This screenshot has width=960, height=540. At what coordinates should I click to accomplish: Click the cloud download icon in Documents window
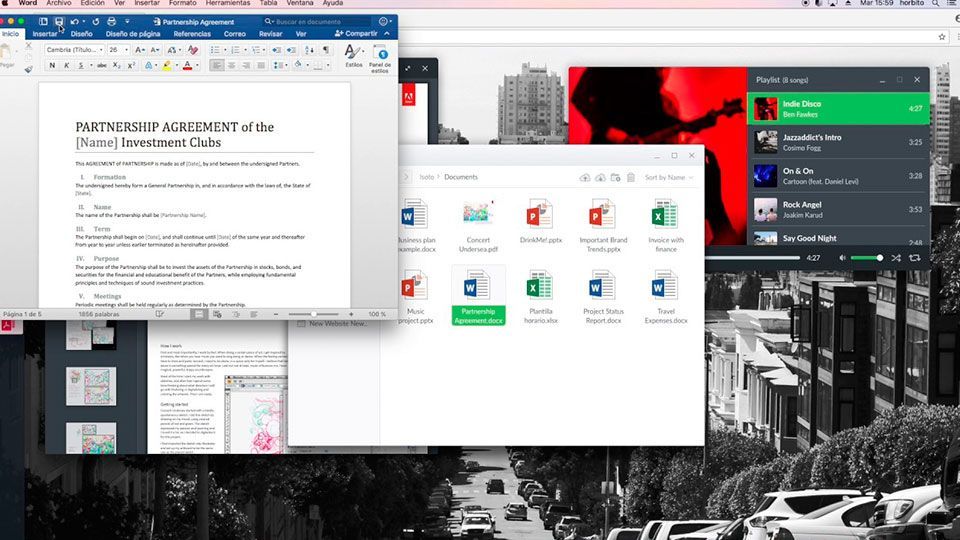600,178
